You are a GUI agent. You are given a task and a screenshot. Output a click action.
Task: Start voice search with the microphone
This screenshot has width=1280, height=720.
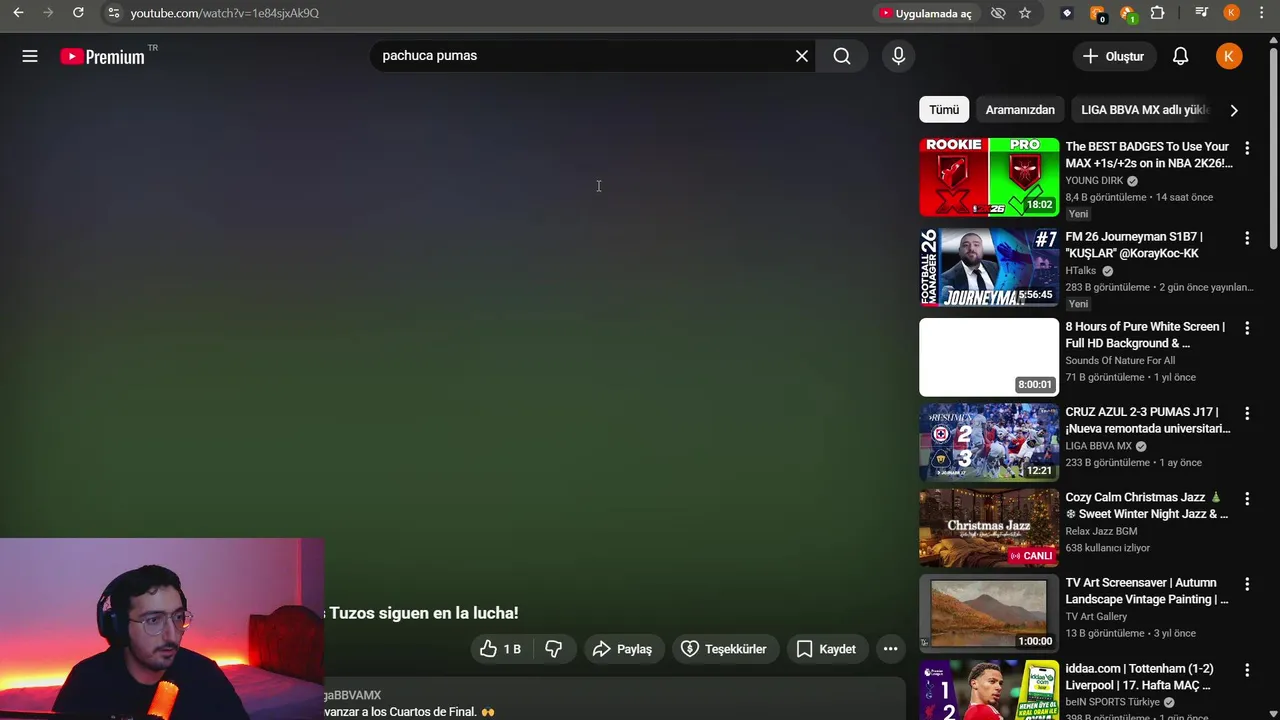click(898, 56)
